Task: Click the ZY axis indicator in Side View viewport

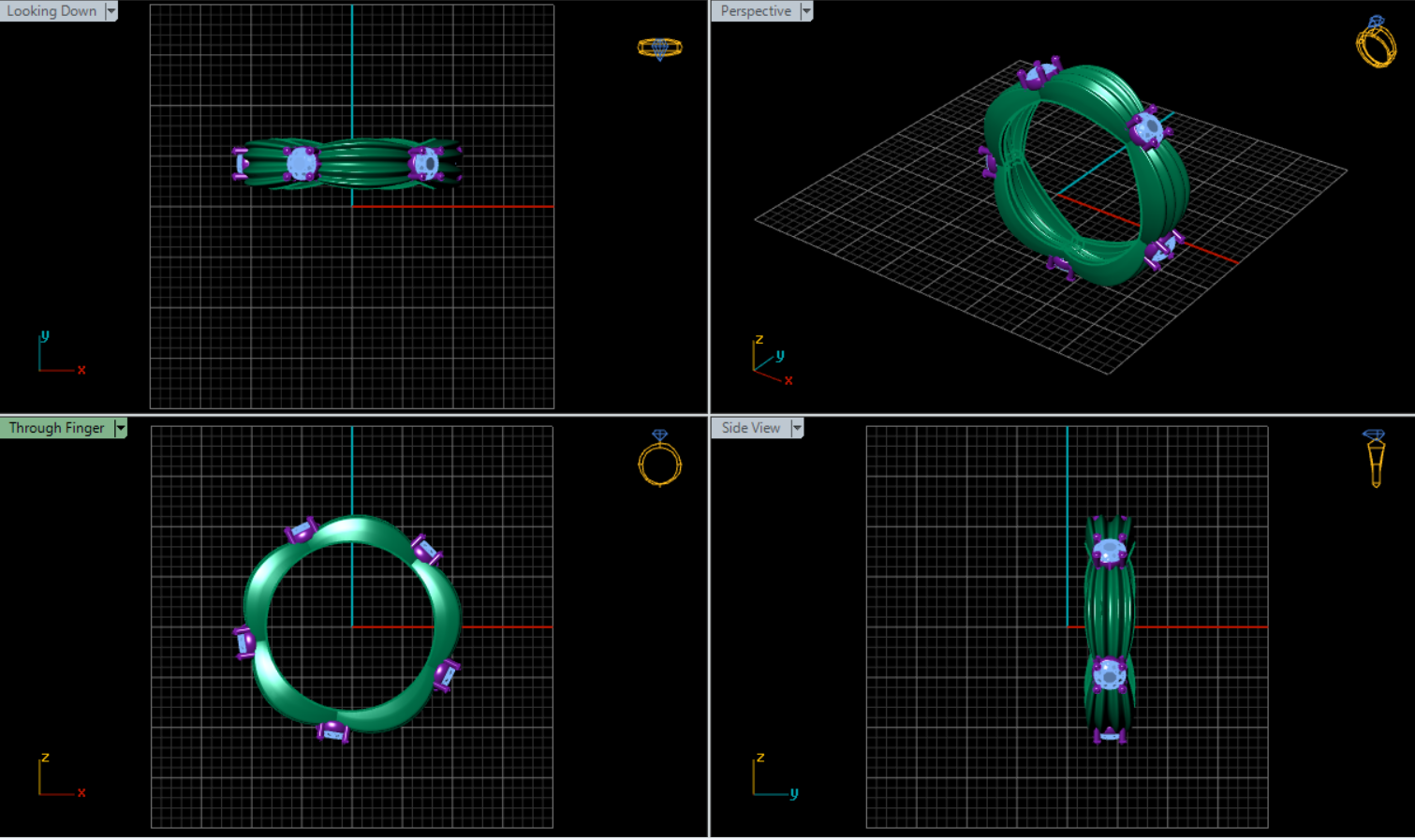Action: [774, 777]
